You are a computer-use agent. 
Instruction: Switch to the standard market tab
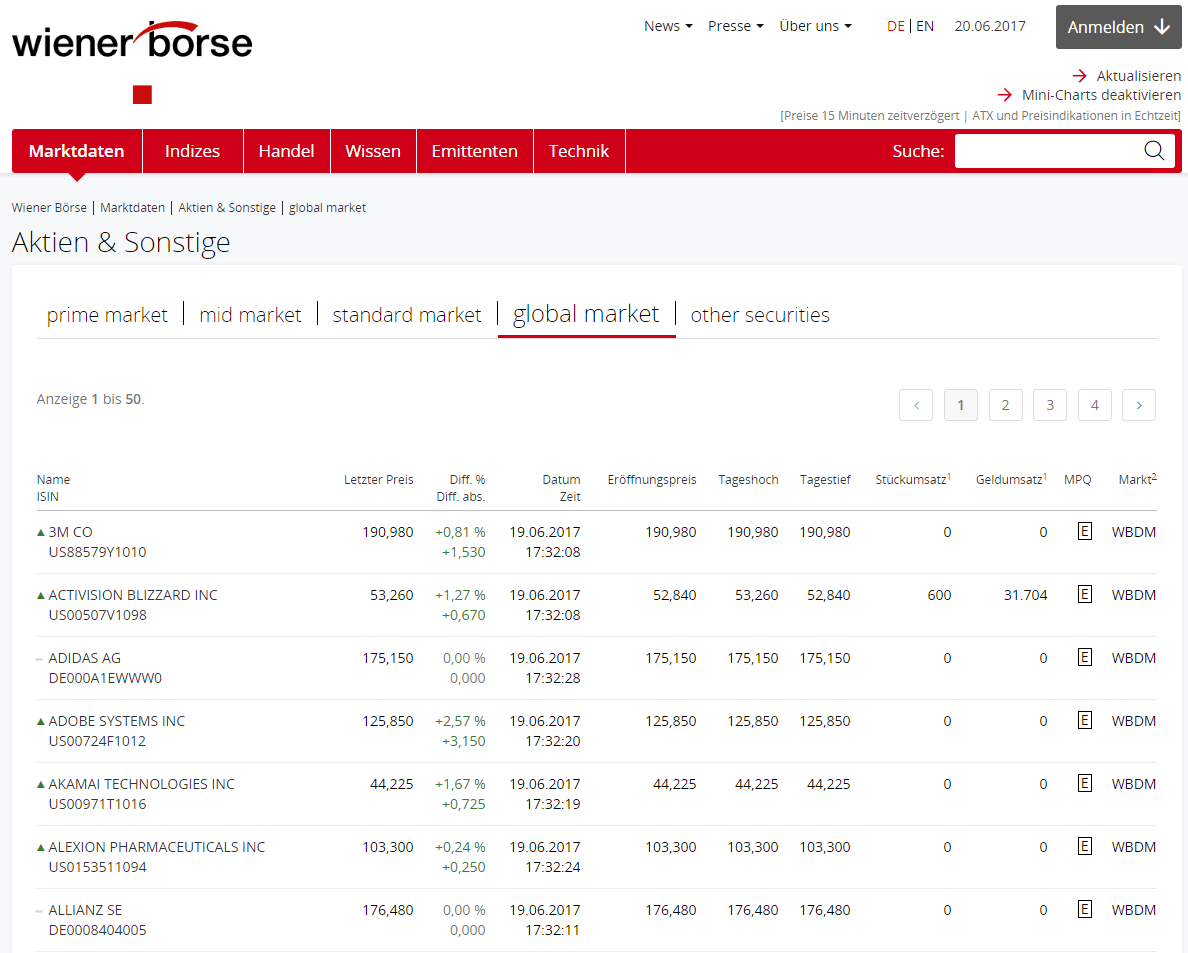[x=407, y=314]
